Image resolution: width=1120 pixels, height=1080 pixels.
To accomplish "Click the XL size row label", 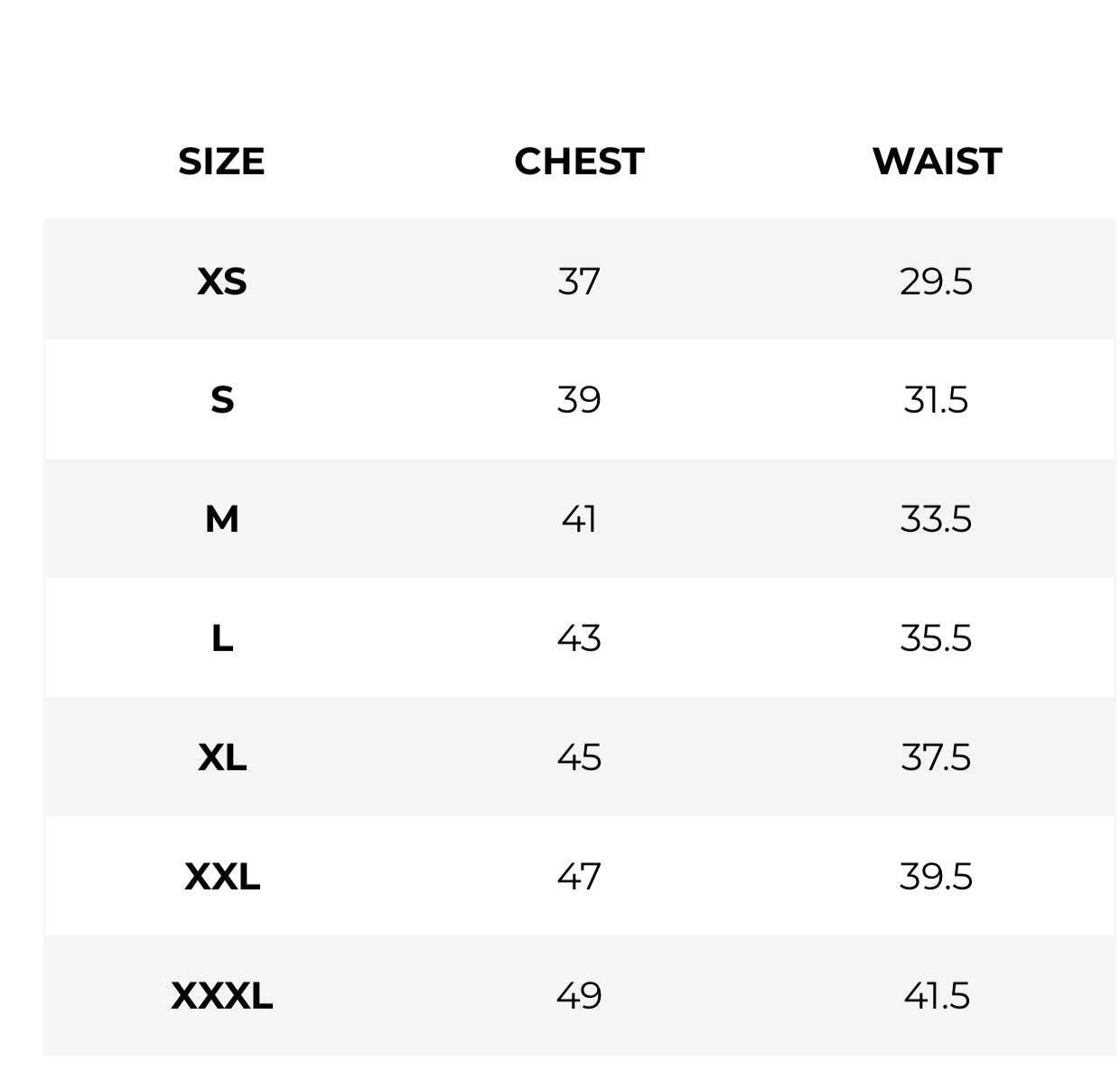I will (222, 757).
